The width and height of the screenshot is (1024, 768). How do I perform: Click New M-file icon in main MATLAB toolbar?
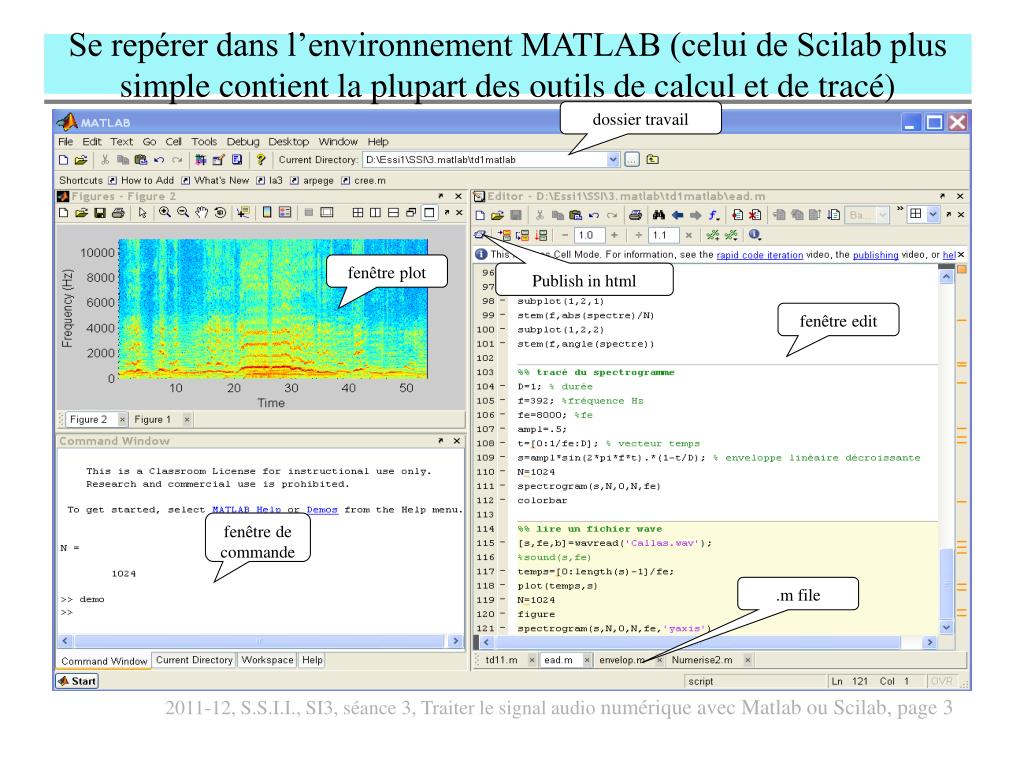tap(63, 160)
